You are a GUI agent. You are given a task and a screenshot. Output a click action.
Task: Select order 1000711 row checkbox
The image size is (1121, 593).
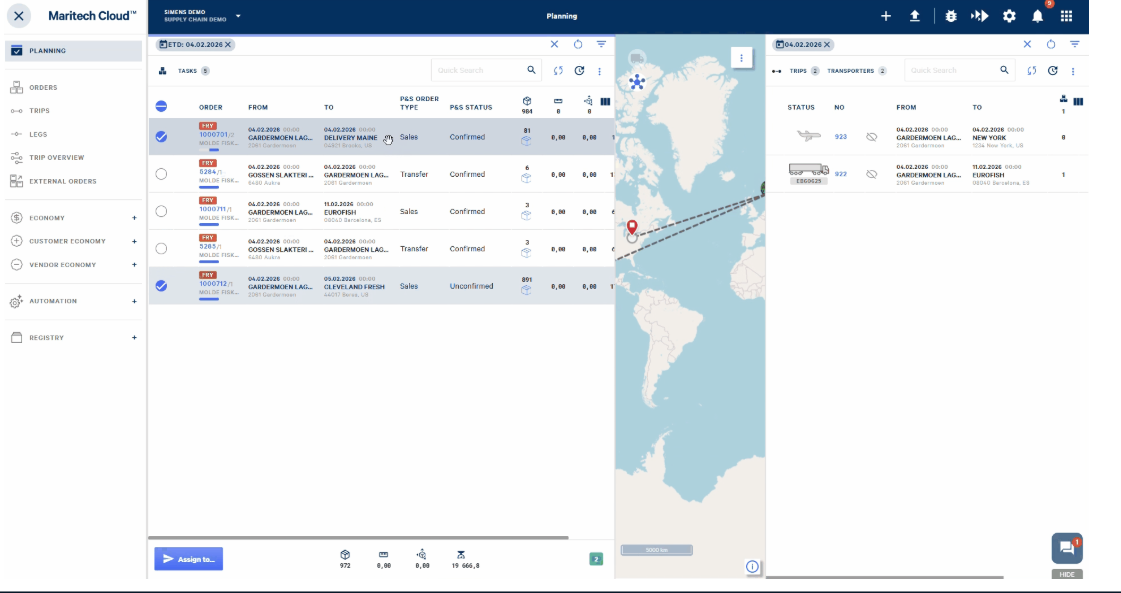(162, 211)
